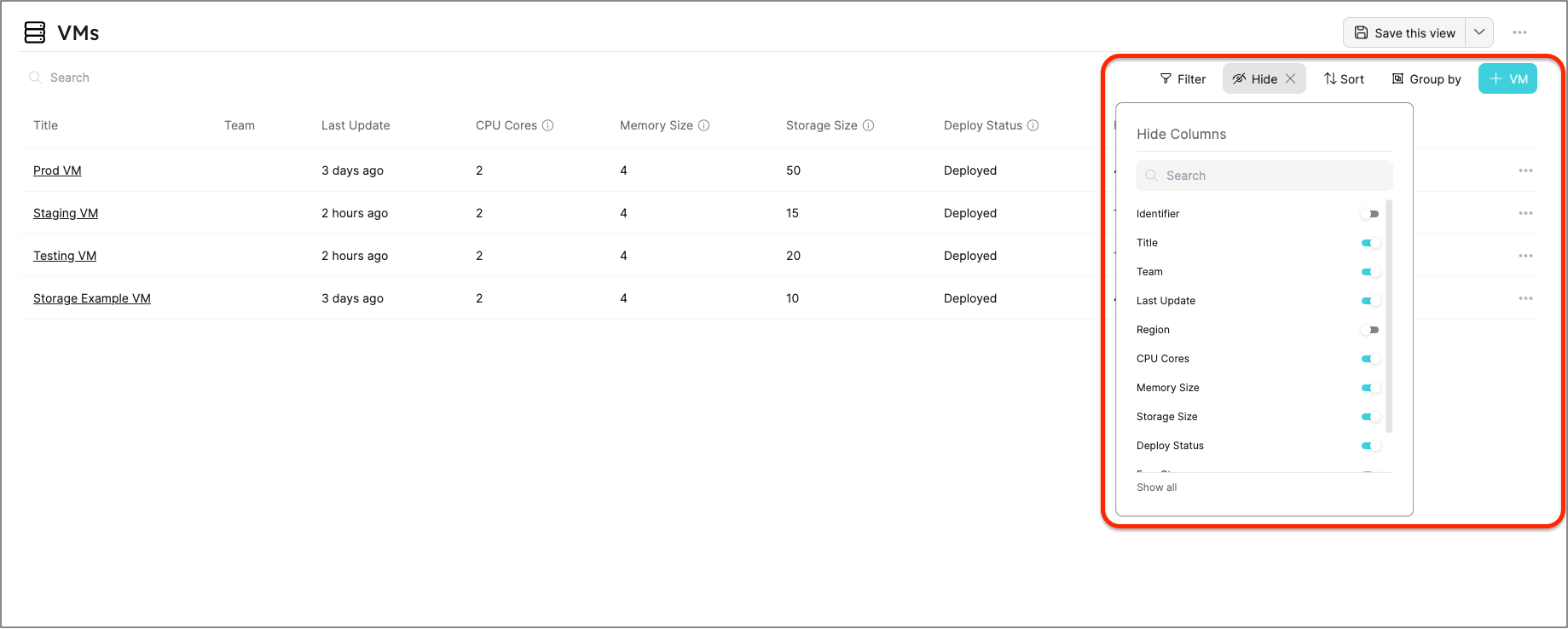This screenshot has width=1568, height=629.
Task: Click the info icon beside Memory Size
Action: point(704,125)
